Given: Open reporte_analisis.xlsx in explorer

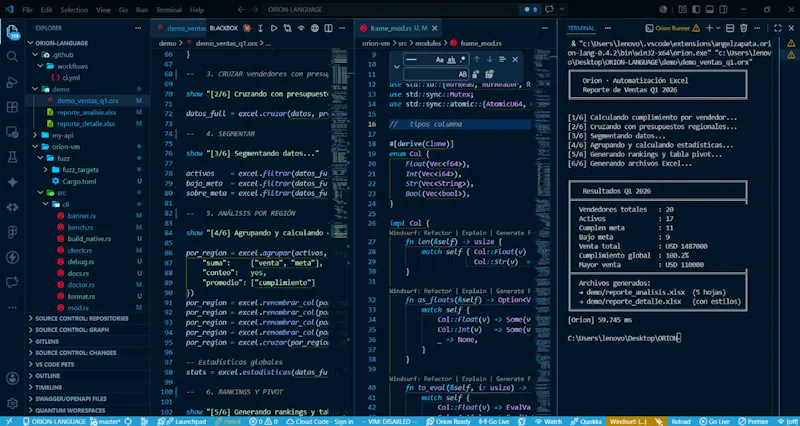Looking at the screenshot, I should click(x=88, y=112).
